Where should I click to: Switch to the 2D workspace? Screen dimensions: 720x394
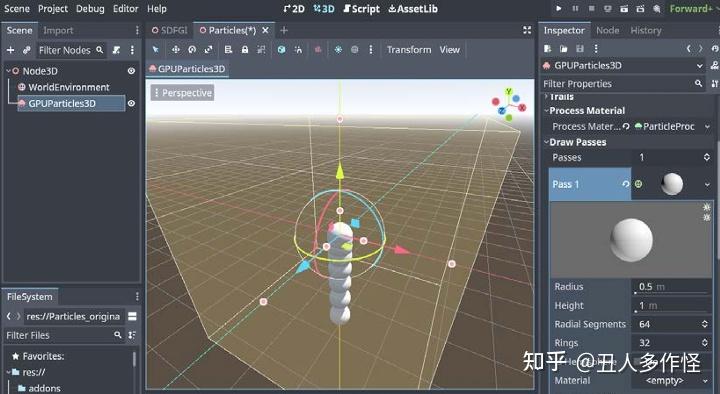(294, 9)
